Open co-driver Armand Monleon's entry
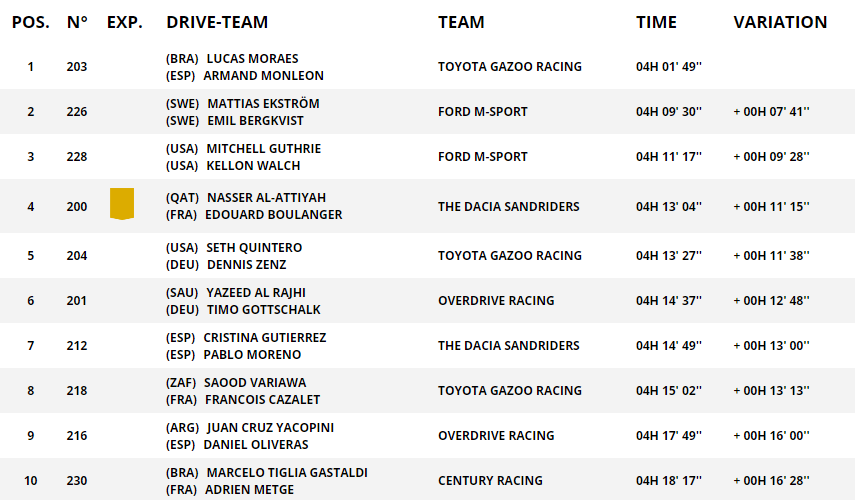The height and width of the screenshot is (500, 855). (263, 76)
